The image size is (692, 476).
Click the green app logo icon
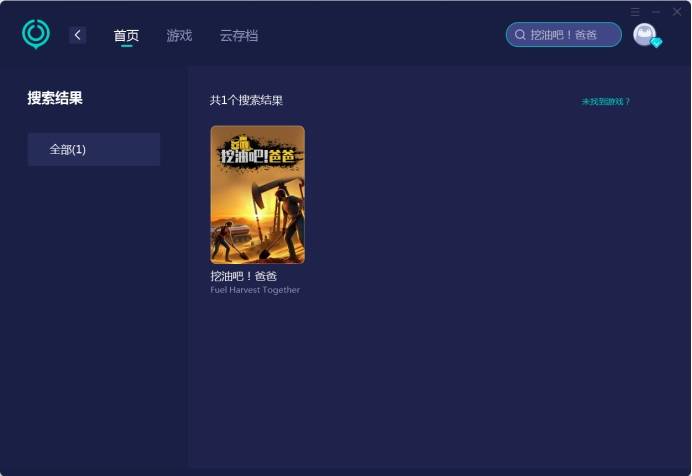[36, 34]
